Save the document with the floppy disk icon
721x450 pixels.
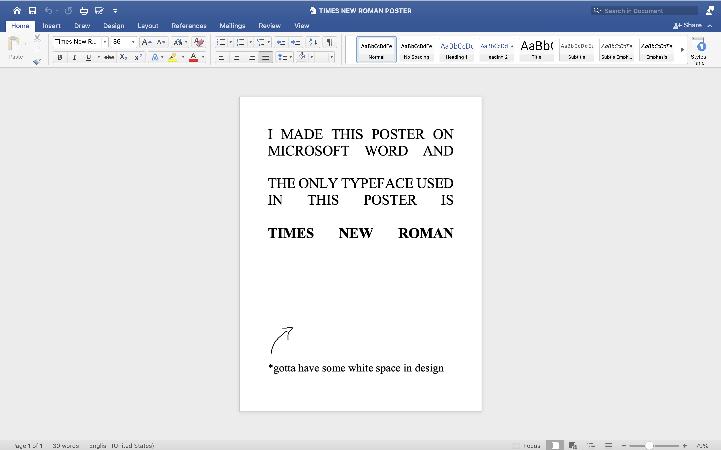click(32, 10)
